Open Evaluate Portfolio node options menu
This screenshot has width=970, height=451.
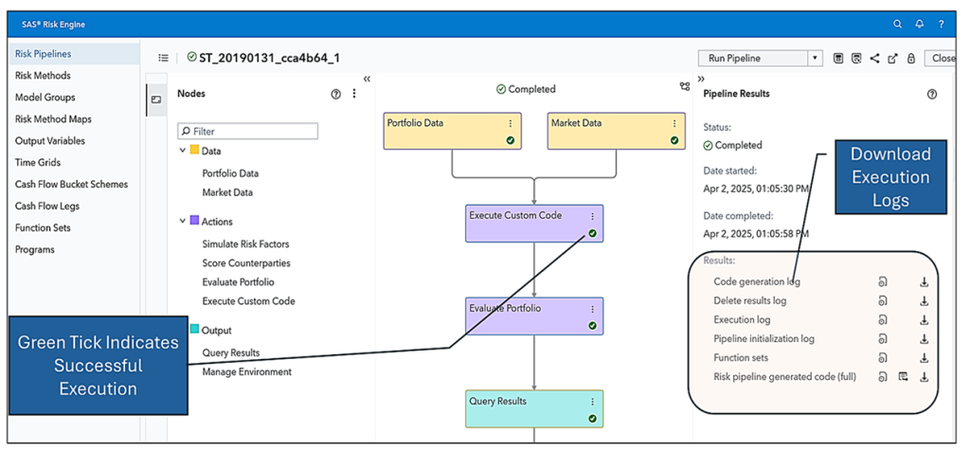pyautogui.click(x=592, y=309)
